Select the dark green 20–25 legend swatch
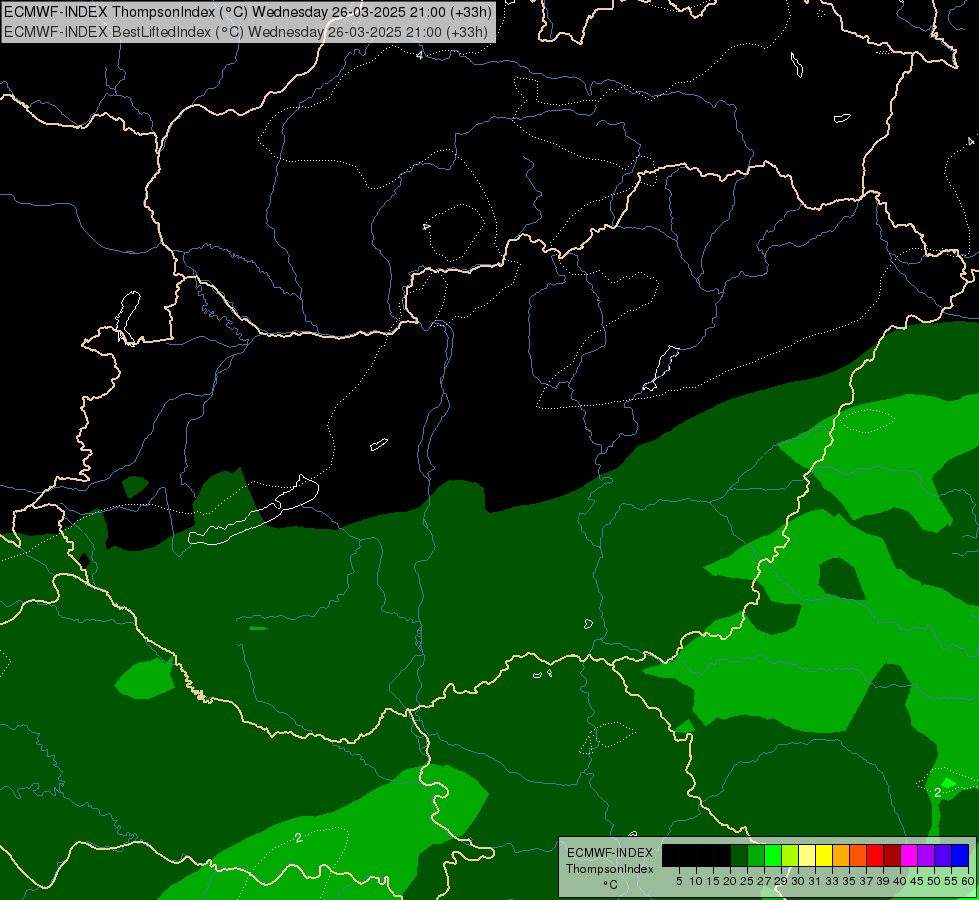The height and width of the screenshot is (900, 979). tap(739, 855)
